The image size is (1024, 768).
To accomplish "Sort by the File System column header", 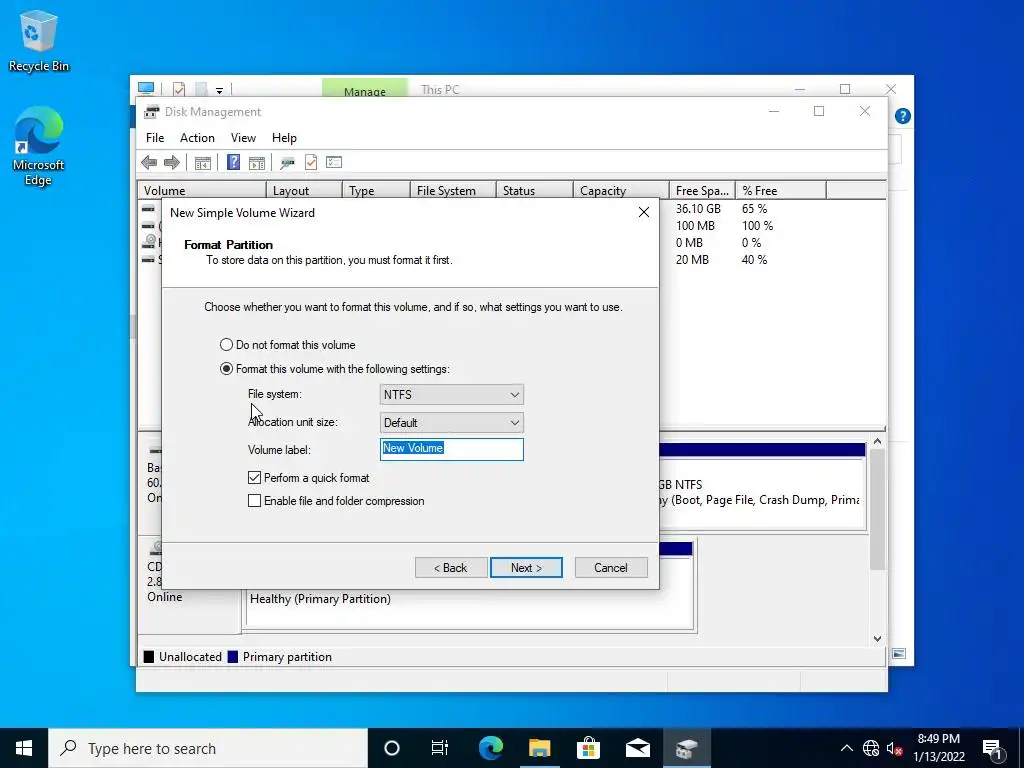I will pyautogui.click(x=453, y=191).
